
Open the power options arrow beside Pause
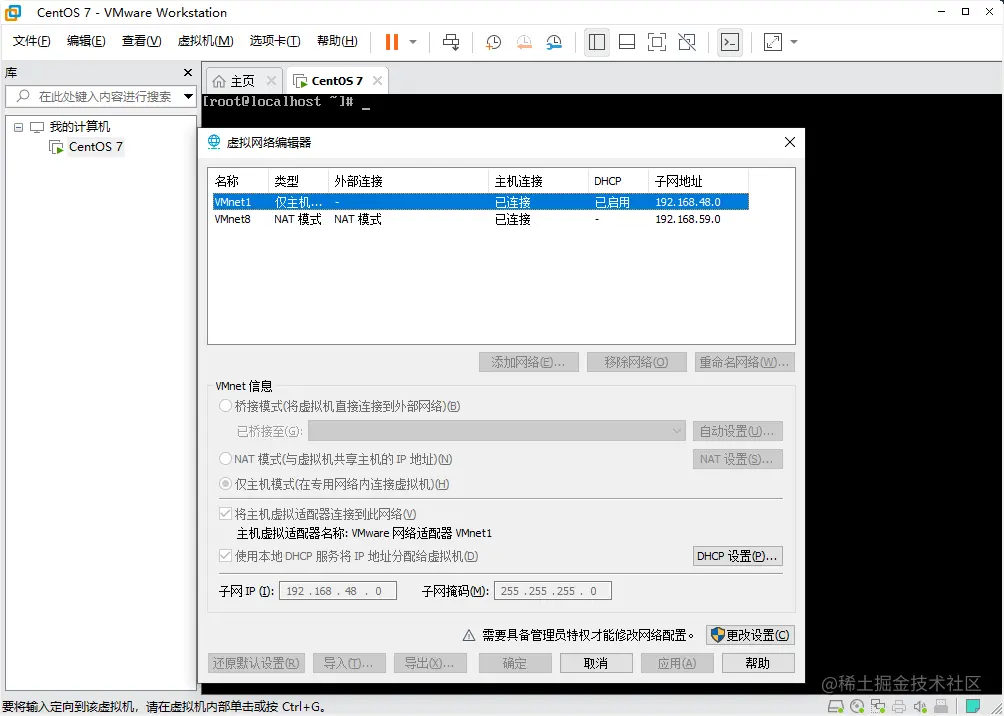click(x=413, y=42)
